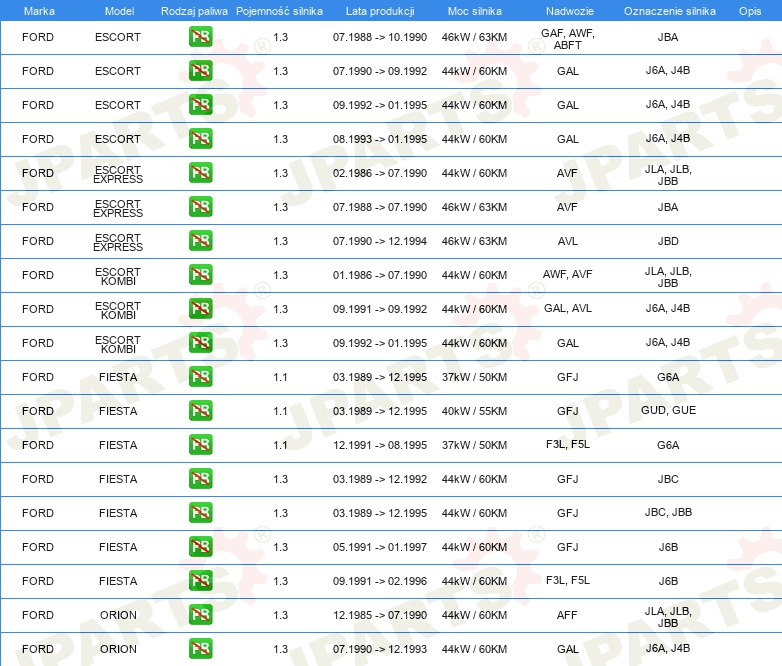
Task: Click the date cell 07.1988 -> 10.1990
Action: tap(380, 37)
